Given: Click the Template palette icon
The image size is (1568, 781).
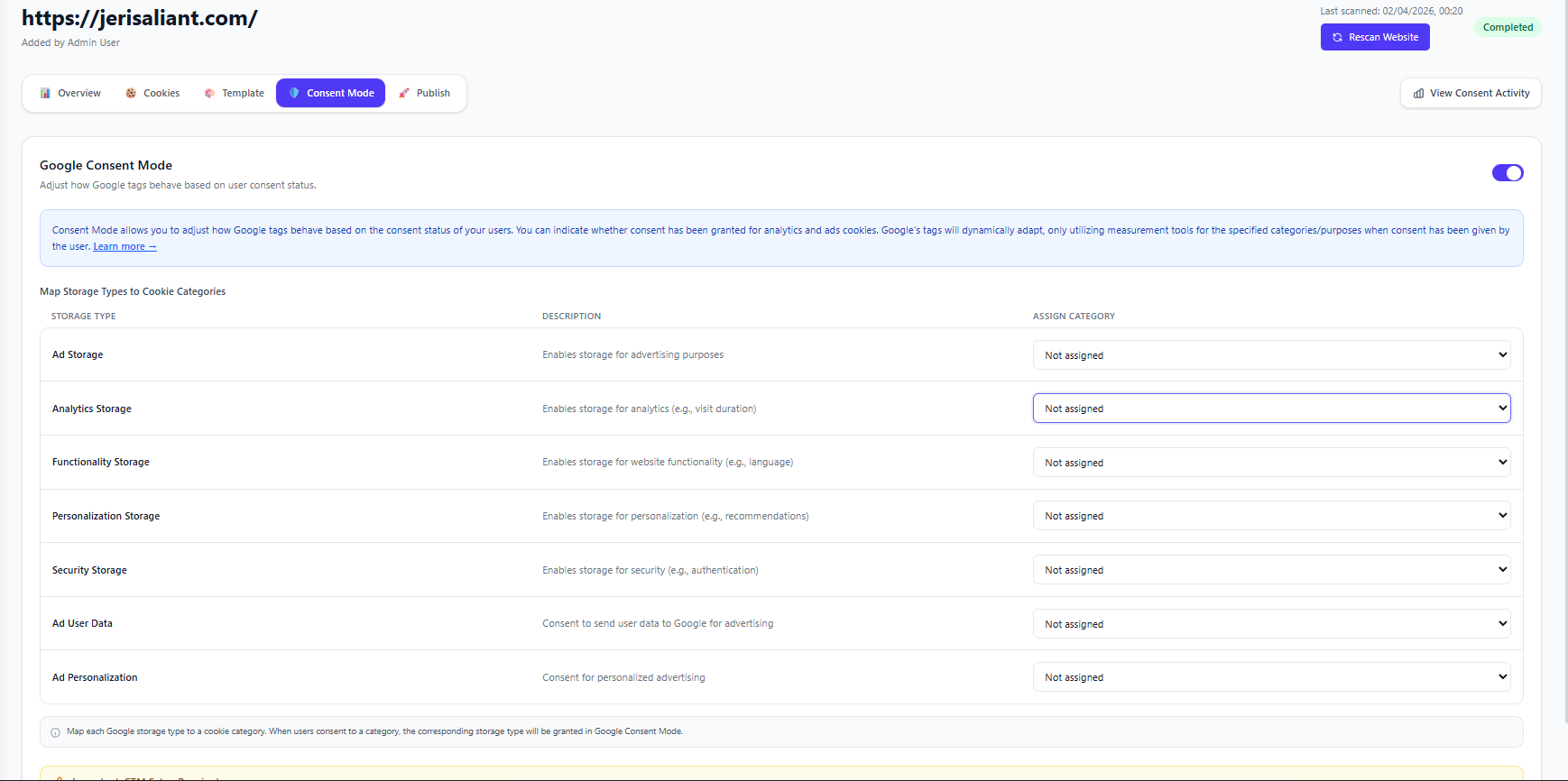Looking at the screenshot, I should click(209, 93).
